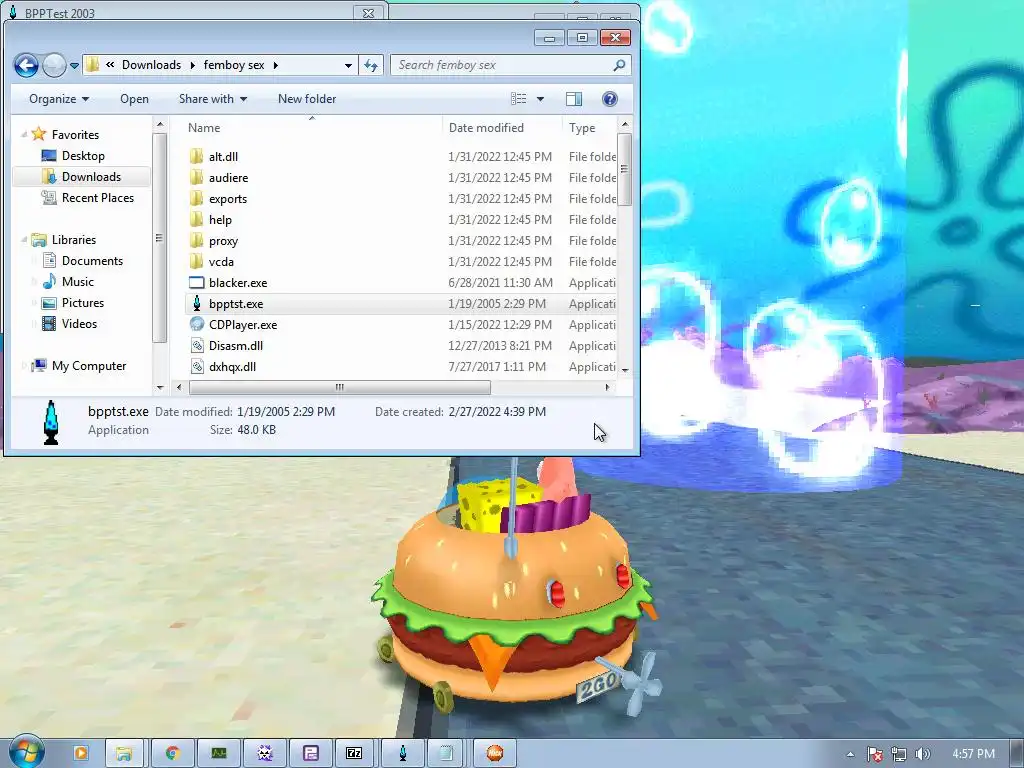Open the BPPTest lava lamp taskbar icon
The width and height of the screenshot is (1024, 768).
coord(402,754)
